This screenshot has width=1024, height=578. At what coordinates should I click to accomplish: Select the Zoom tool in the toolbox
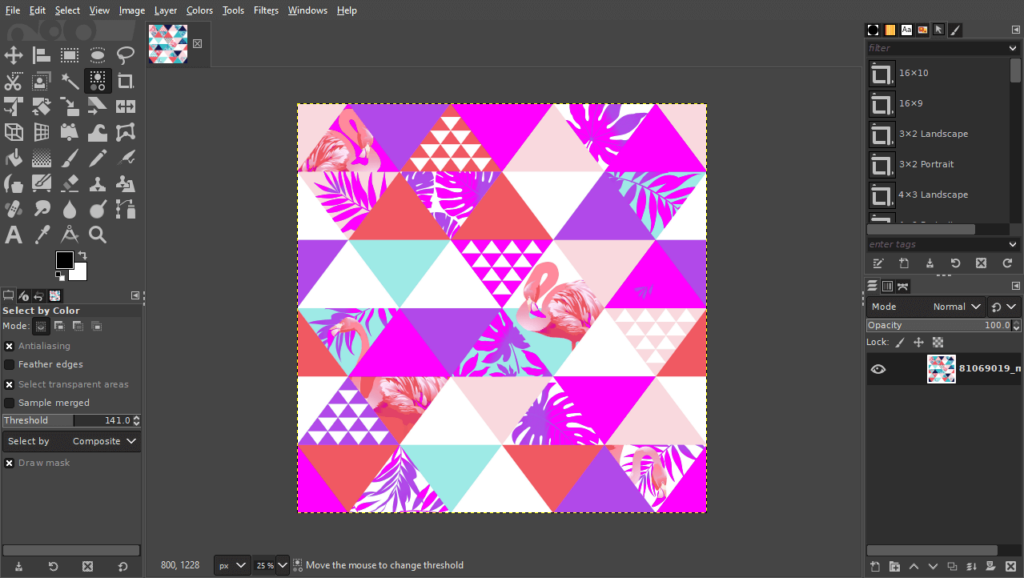95,234
